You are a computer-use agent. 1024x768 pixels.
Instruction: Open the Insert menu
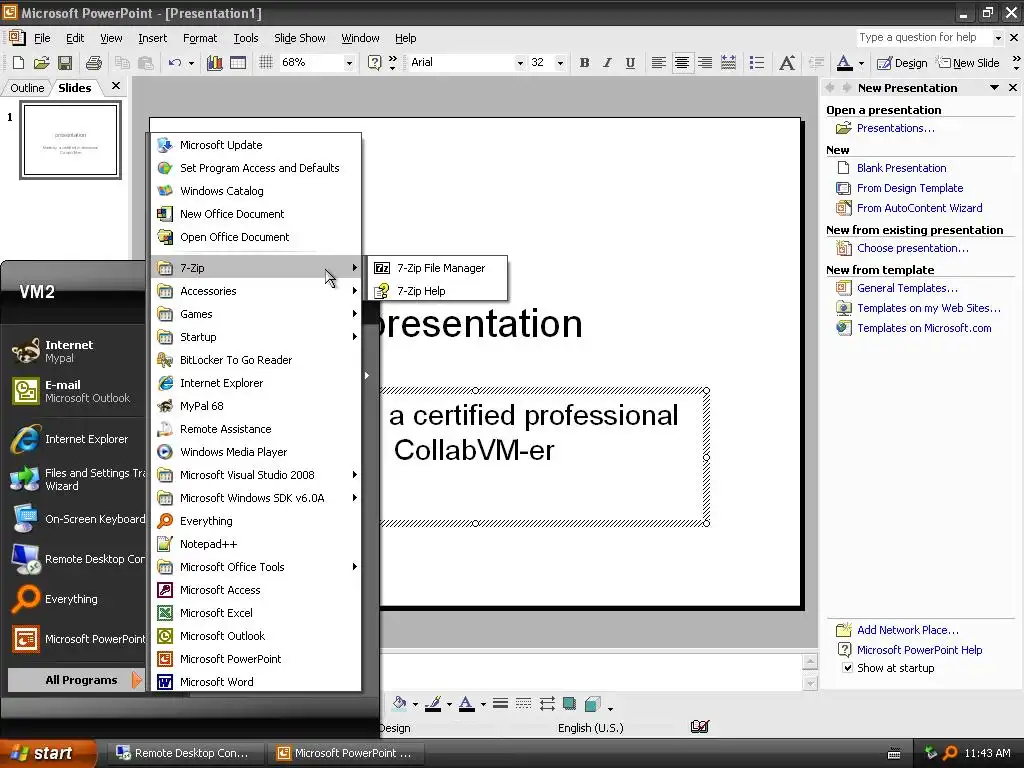tap(152, 38)
